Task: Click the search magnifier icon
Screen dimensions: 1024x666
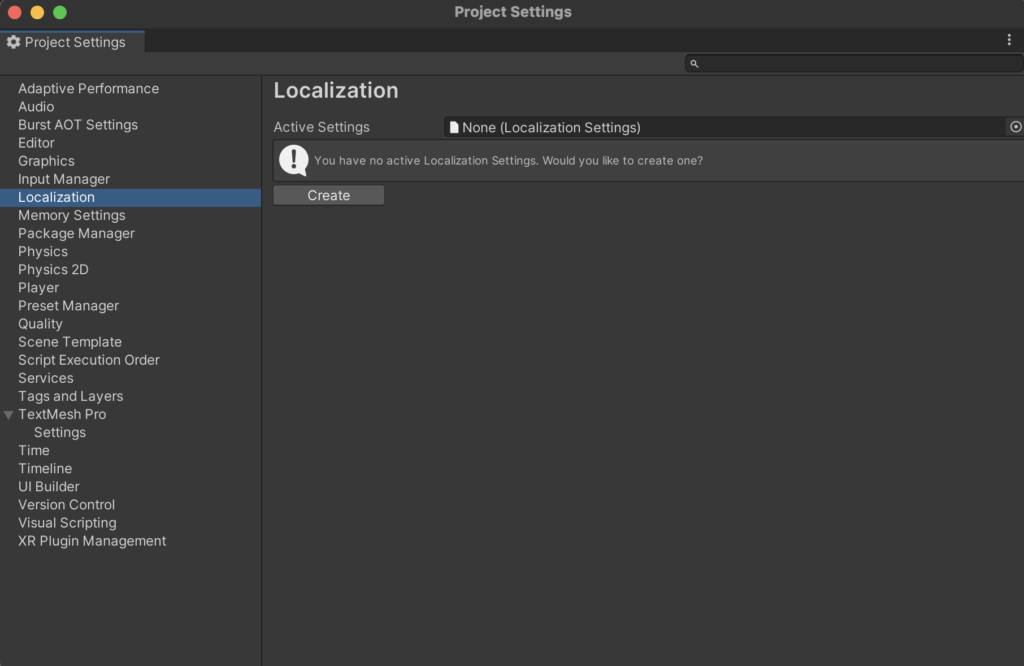Action: (x=694, y=64)
